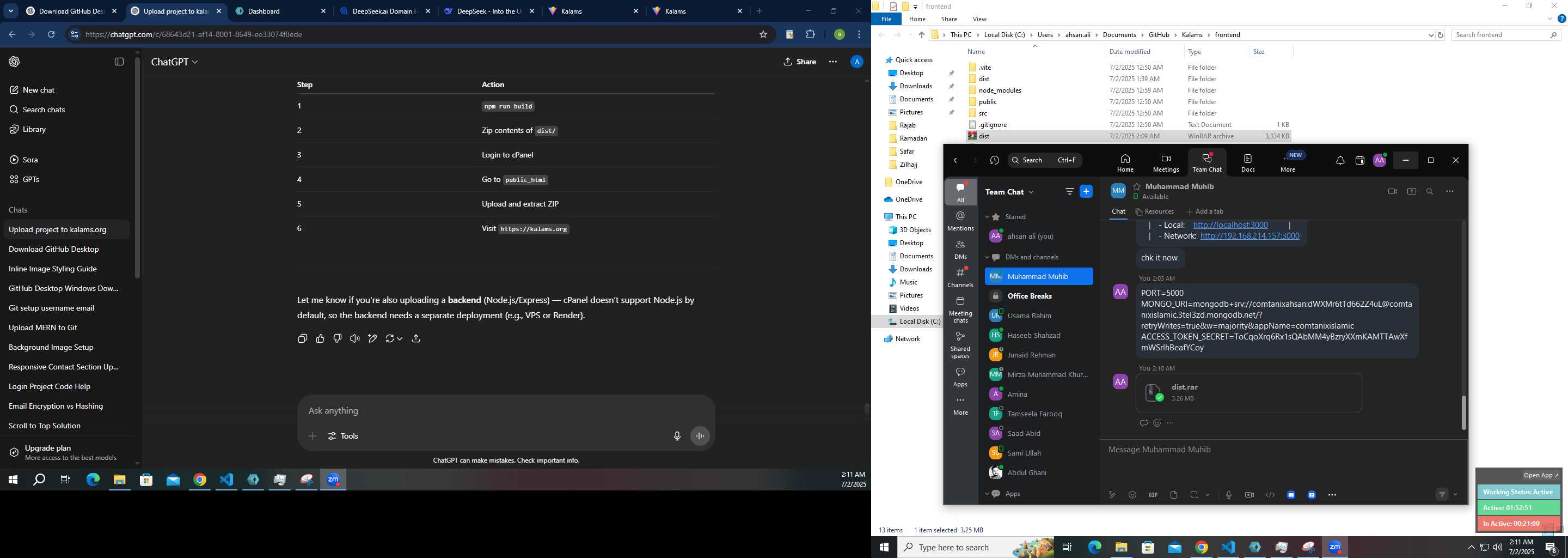Expand the Team Chat header dropdown
This screenshot has height=558, width=1568.
(x=1031, y=192)
